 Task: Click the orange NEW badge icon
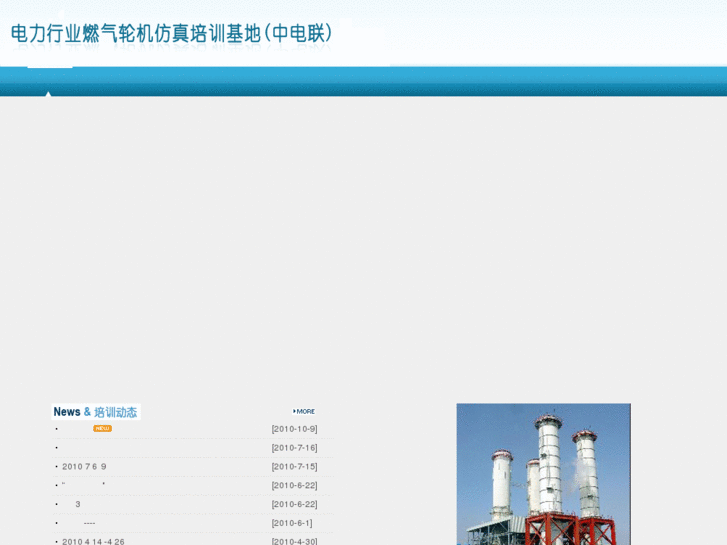pos(102,429)
